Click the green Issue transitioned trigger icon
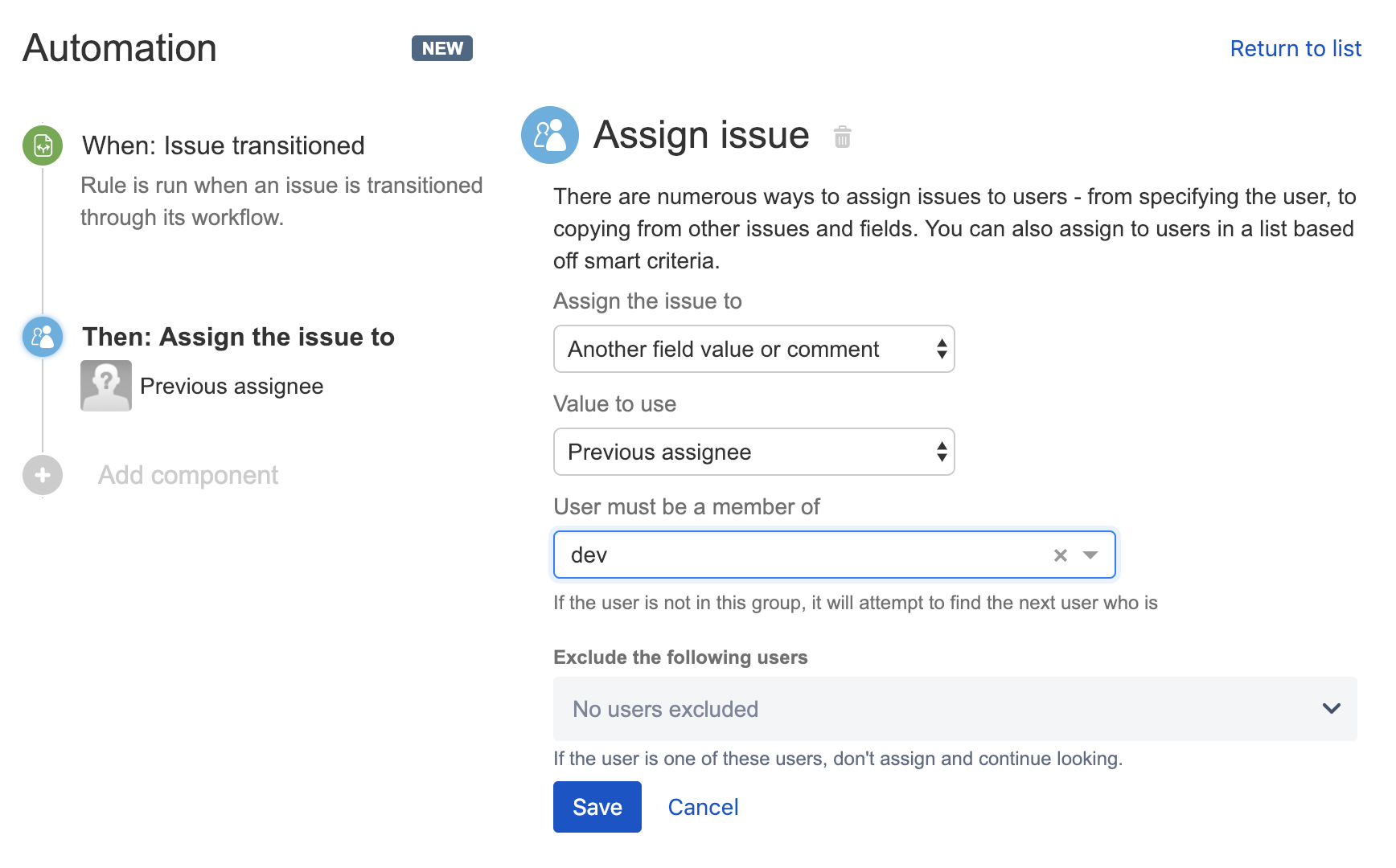 coord(43,145)
